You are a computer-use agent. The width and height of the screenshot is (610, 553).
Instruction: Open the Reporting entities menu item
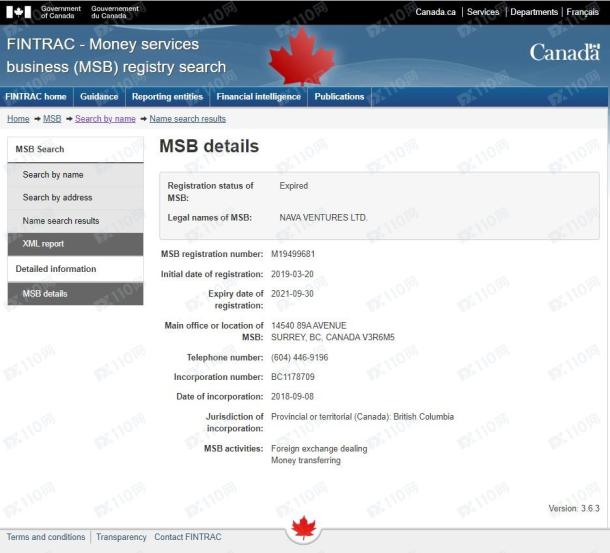167,97
